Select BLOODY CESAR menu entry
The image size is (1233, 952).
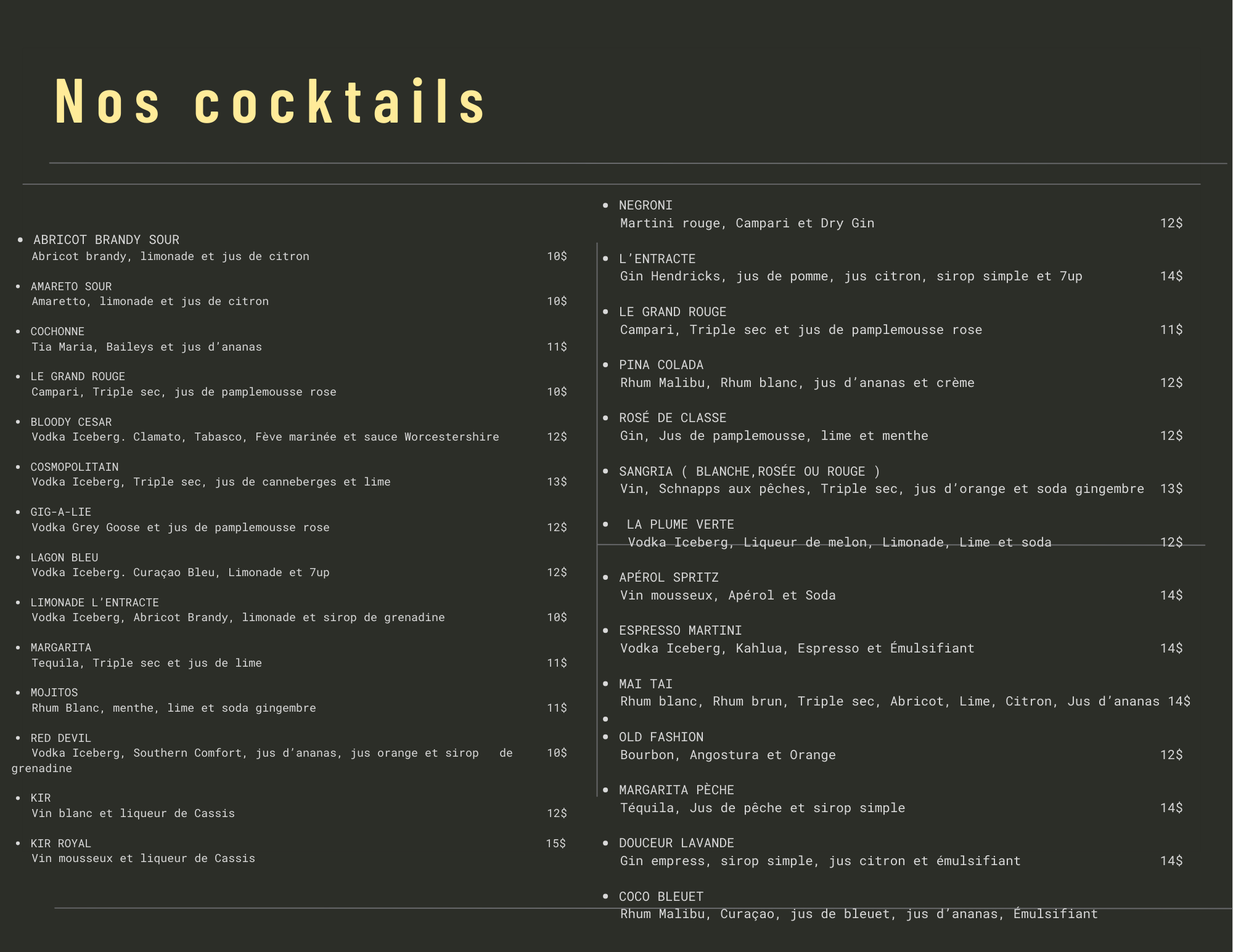click(71, 422)
